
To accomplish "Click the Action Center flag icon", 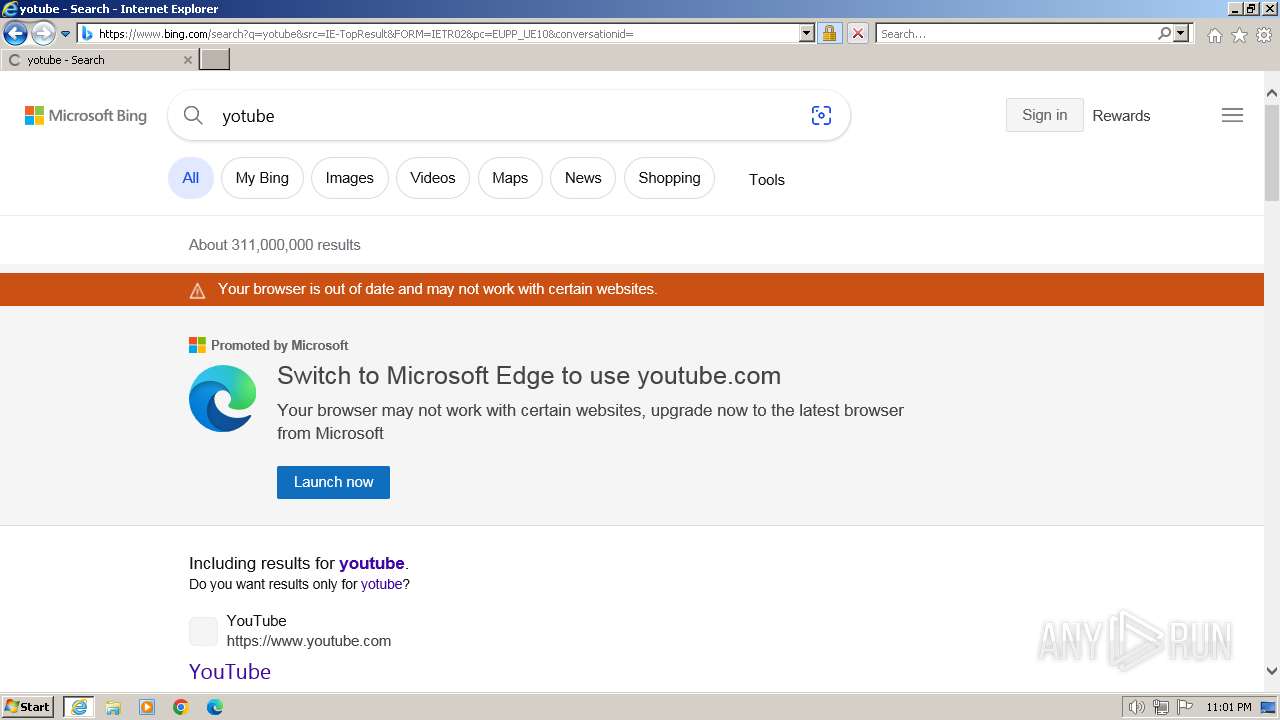I will tap(1185, 707).
